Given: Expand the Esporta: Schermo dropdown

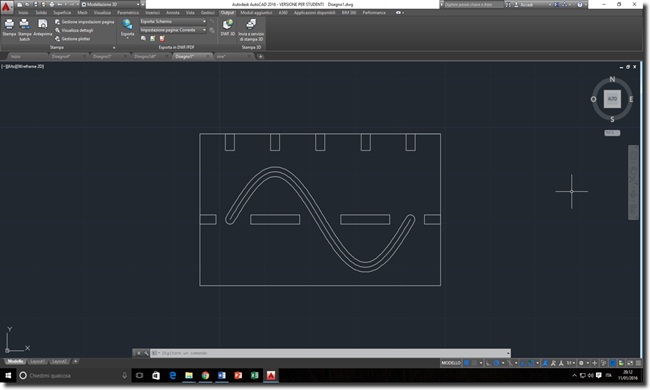Looking at the screenshot, I should point(173,21).
